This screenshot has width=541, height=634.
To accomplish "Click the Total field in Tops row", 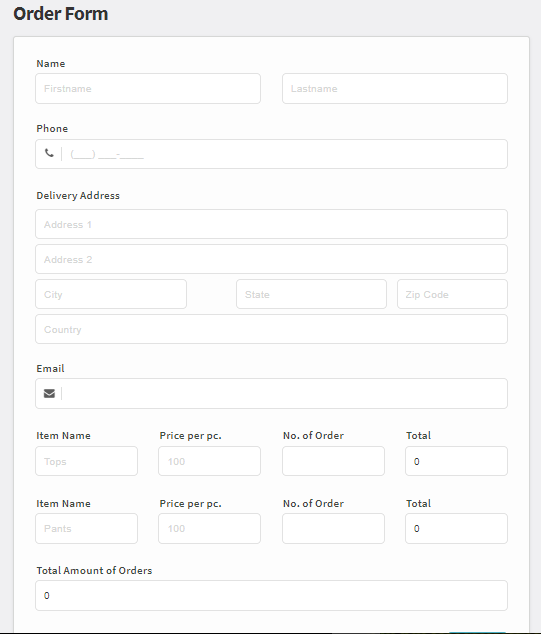I will [456, 461].
